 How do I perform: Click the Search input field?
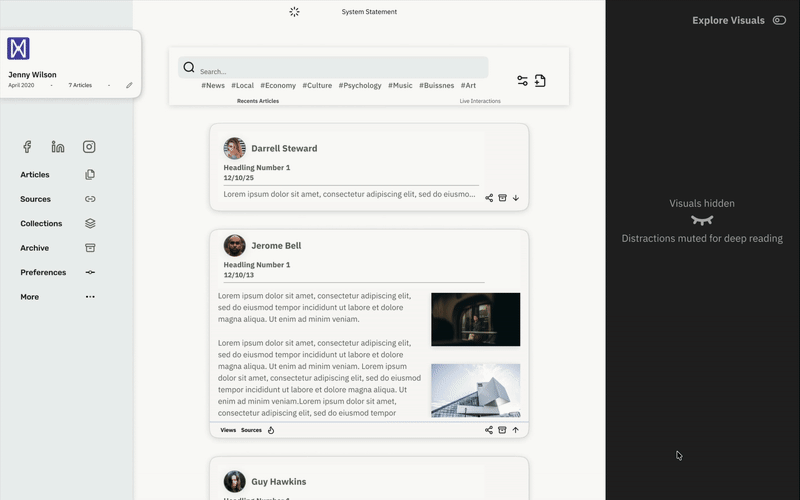coord(333,67)
